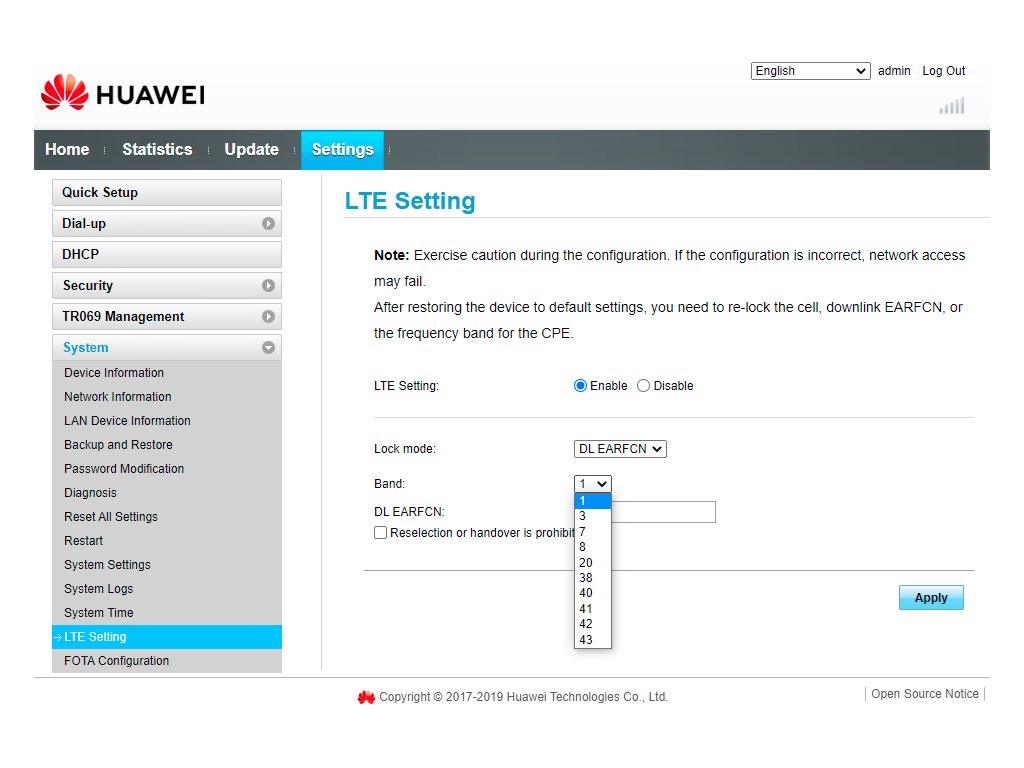Select the Disable LTE Setting radio button
Screen dimensions: 1024x768
pos(643,386)
